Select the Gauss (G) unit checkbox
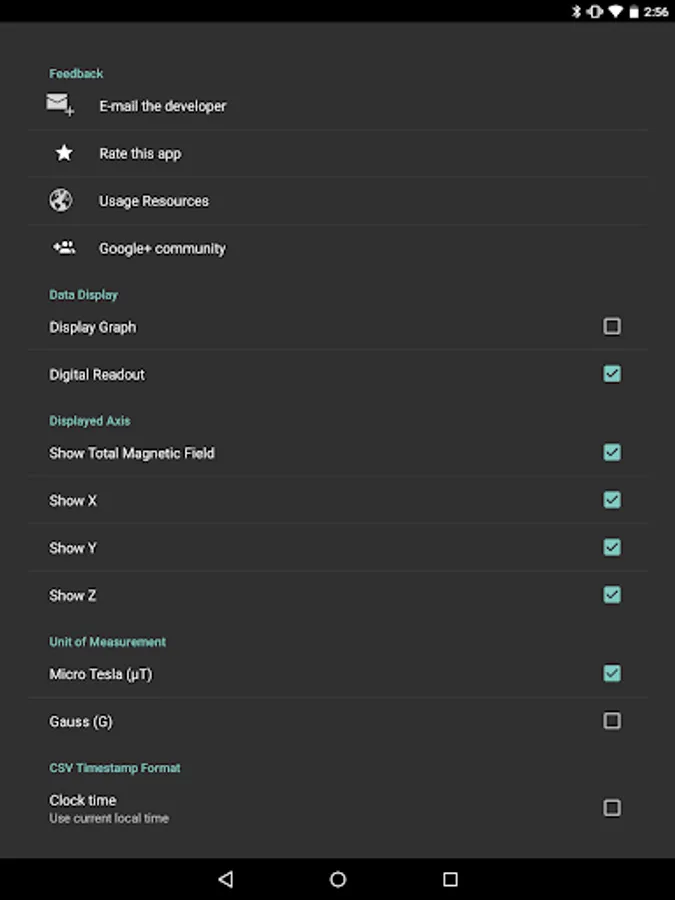The height and width of the screenshot is (900, 675). click(x=612, y=720)
